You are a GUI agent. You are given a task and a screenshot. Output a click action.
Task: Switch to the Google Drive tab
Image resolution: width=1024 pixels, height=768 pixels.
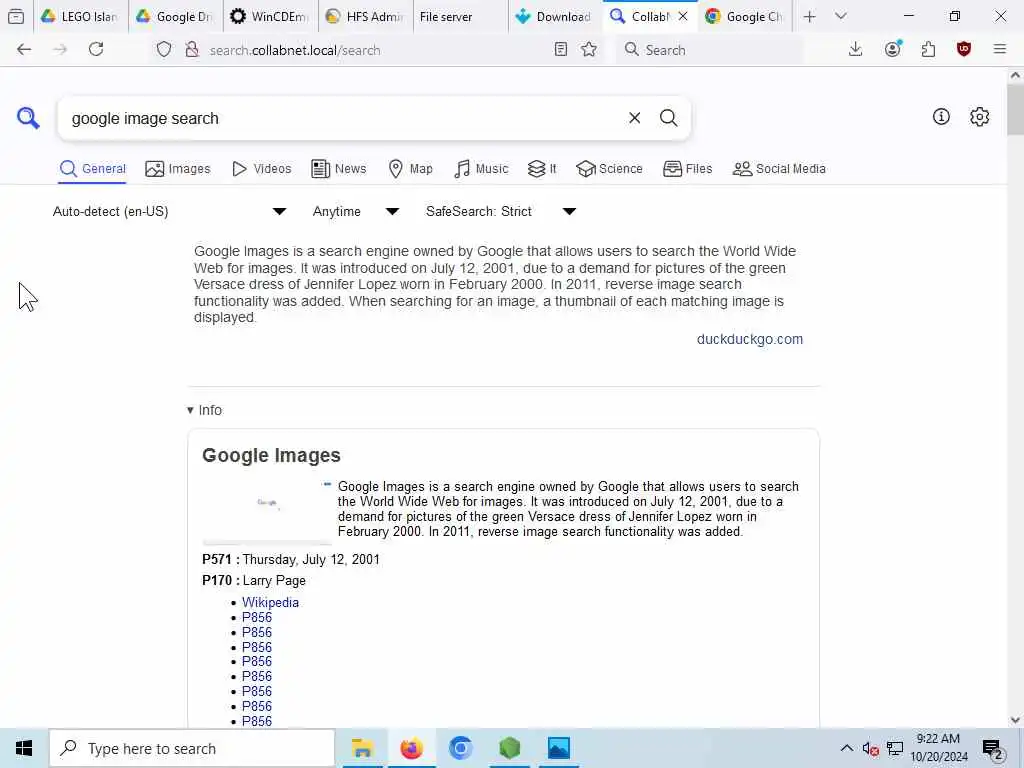[x=174, y=17]
